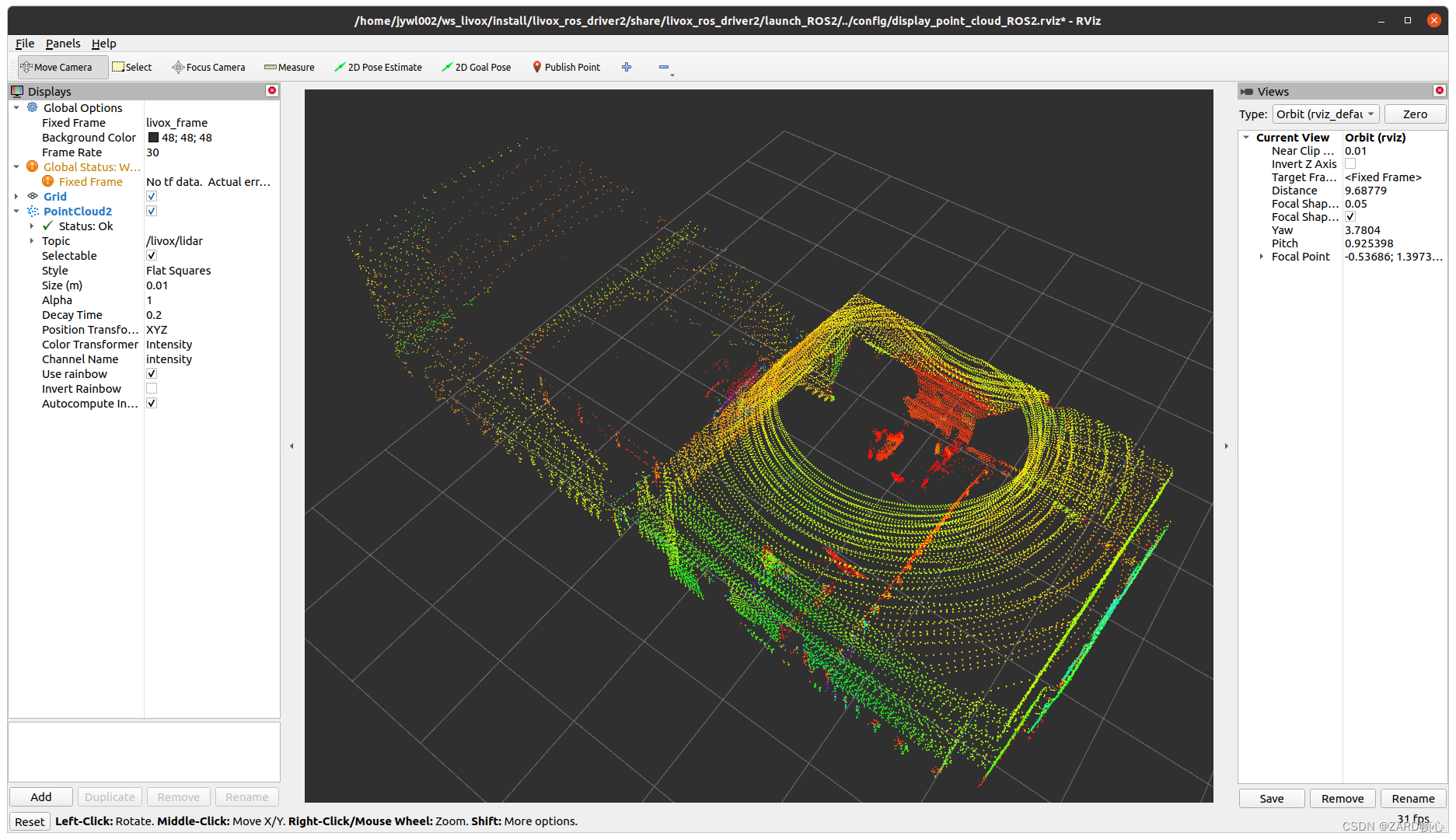Image resolution: width=1456 pixels, height=840 pixels.
Task: Click the Background Color swatch
Action: (153, 138)
